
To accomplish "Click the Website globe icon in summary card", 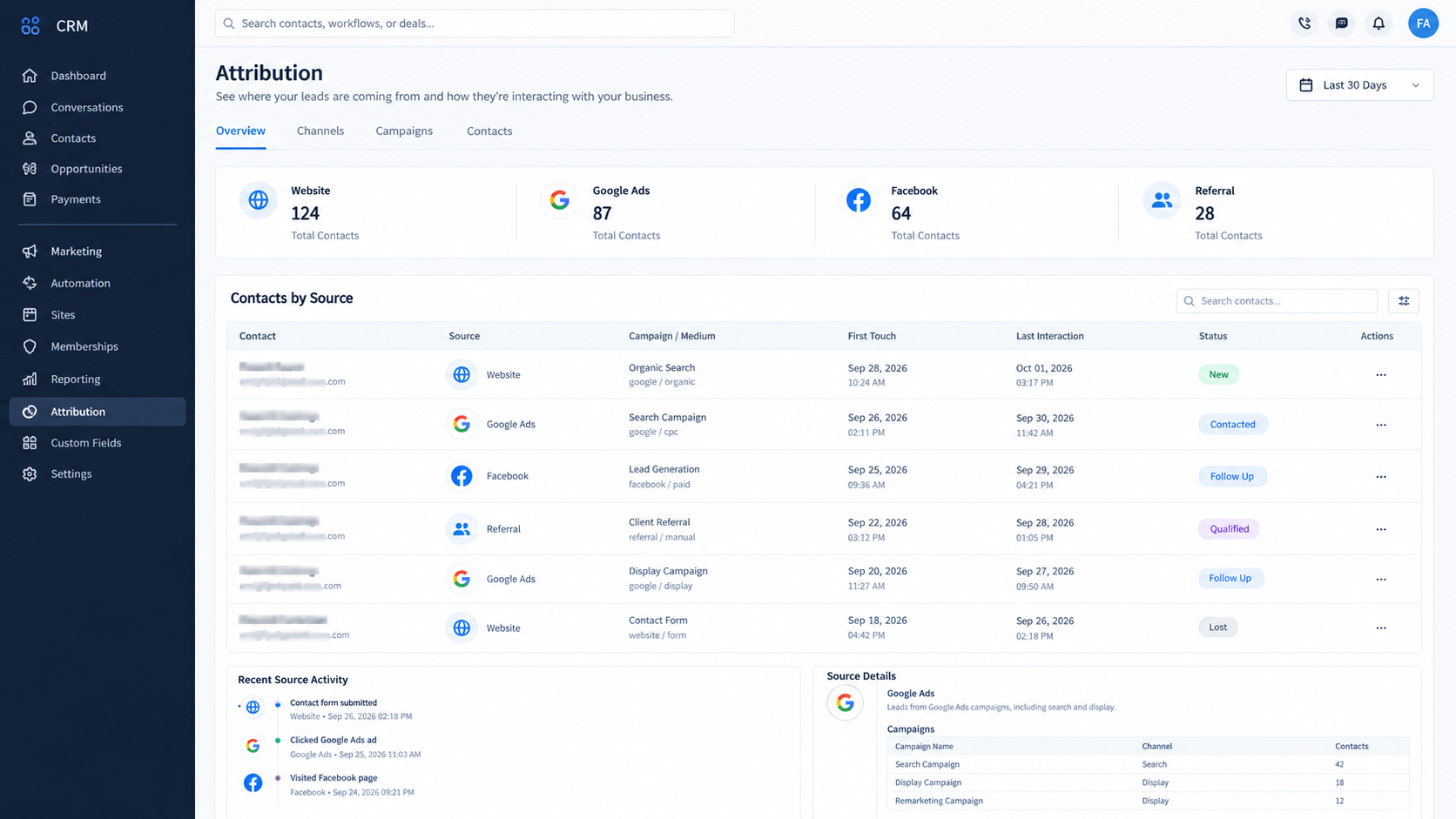I will [x=259, y=200].
